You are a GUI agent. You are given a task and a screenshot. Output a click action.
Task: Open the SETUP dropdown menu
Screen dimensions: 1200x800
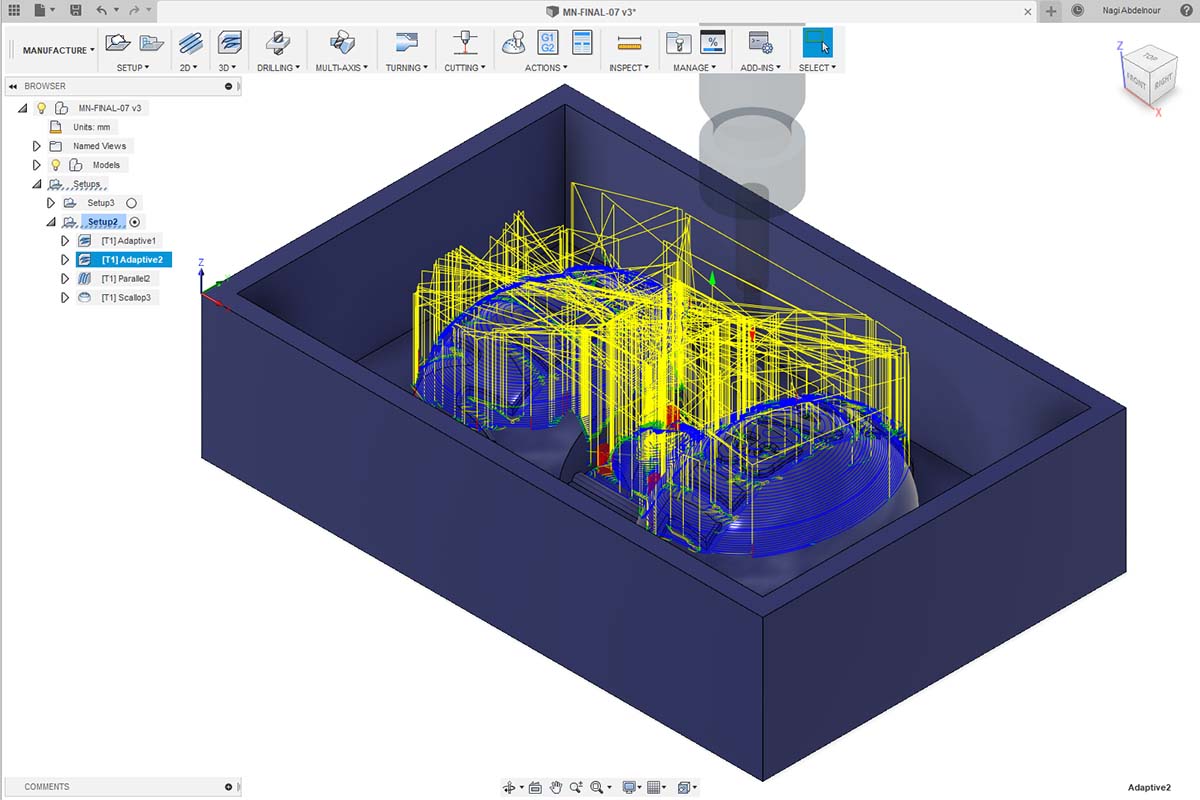132,68
